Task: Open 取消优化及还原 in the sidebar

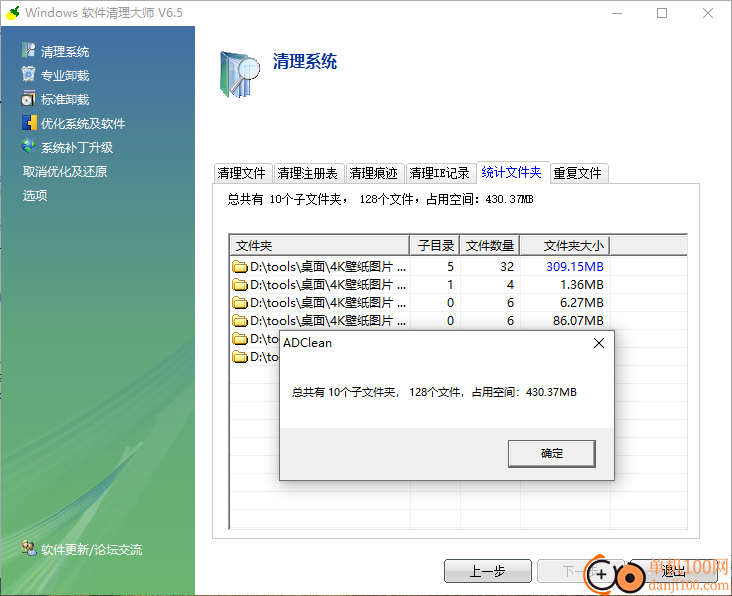Action: 65,171
